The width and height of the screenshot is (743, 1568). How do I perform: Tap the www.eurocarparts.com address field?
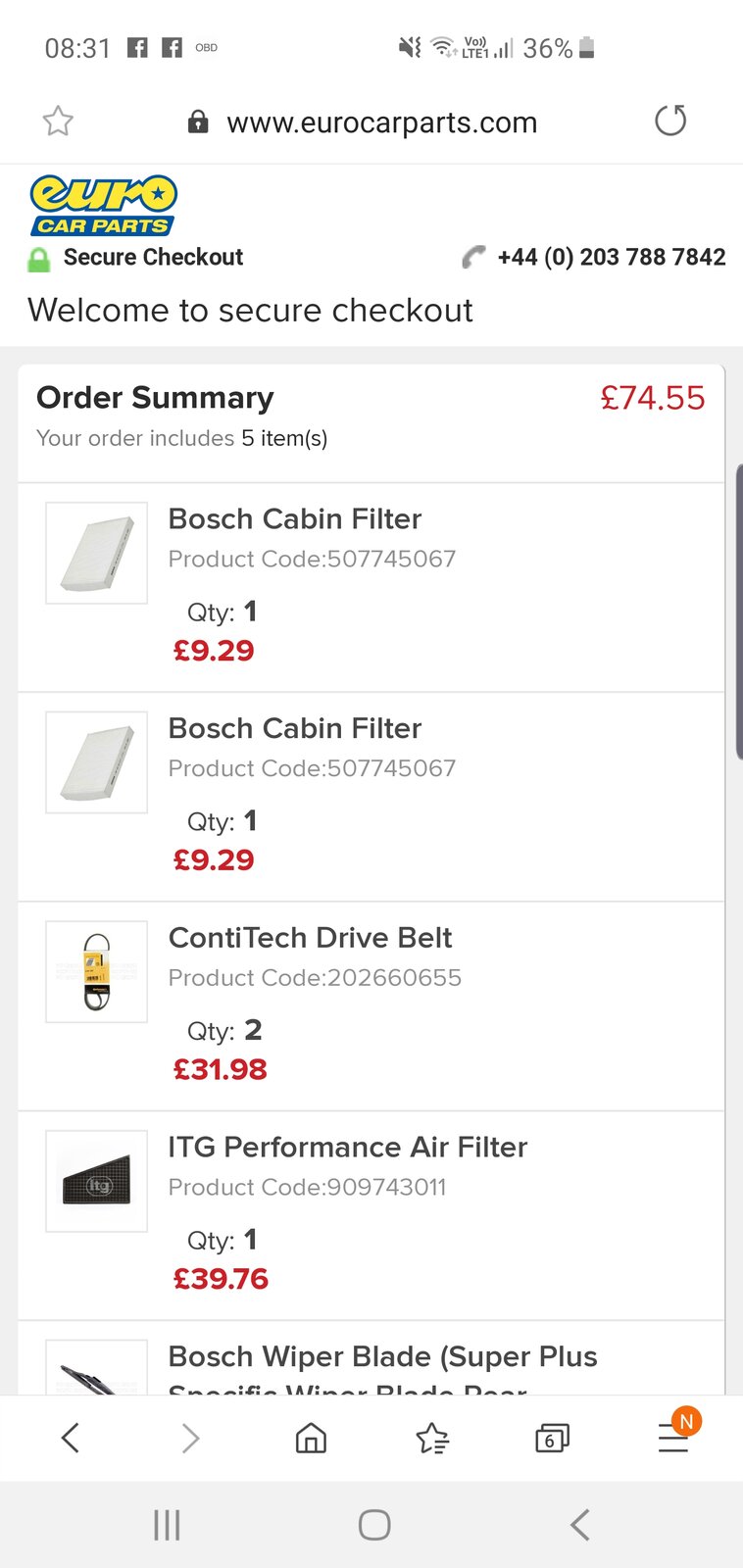click(381, 122)
